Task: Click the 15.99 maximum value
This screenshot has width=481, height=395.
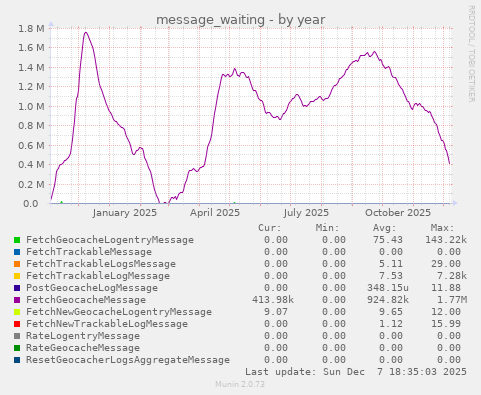Action: [446, 324]
